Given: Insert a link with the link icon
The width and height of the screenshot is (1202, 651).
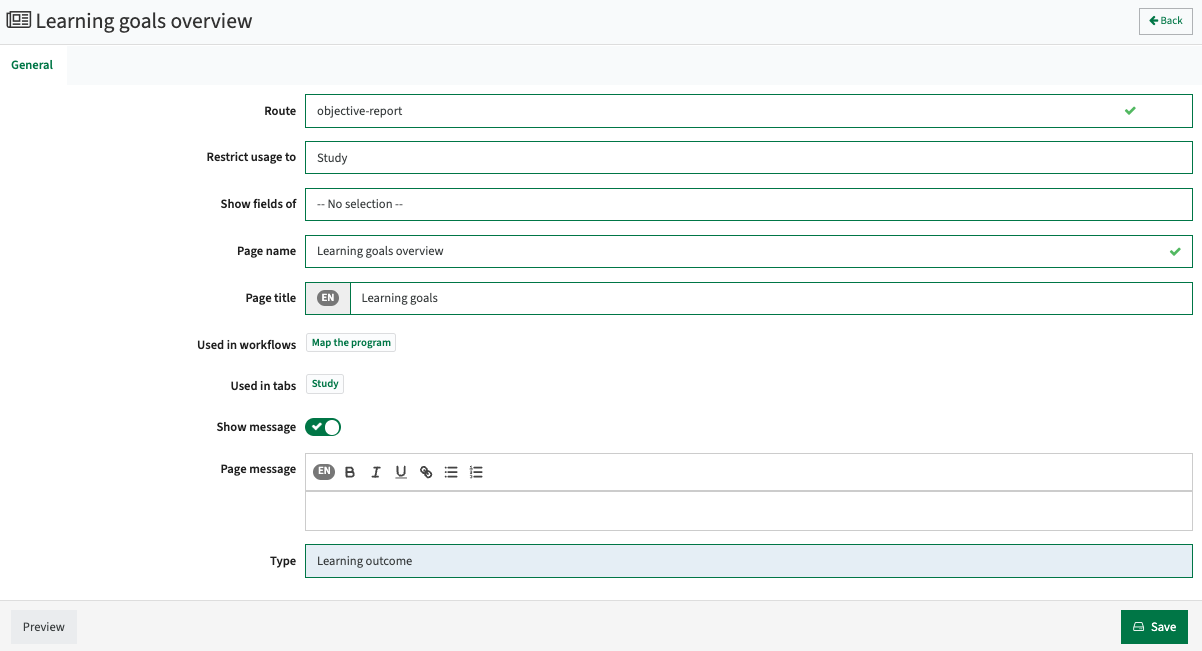Looking at the screenshot, I should (x=426, y=472).
